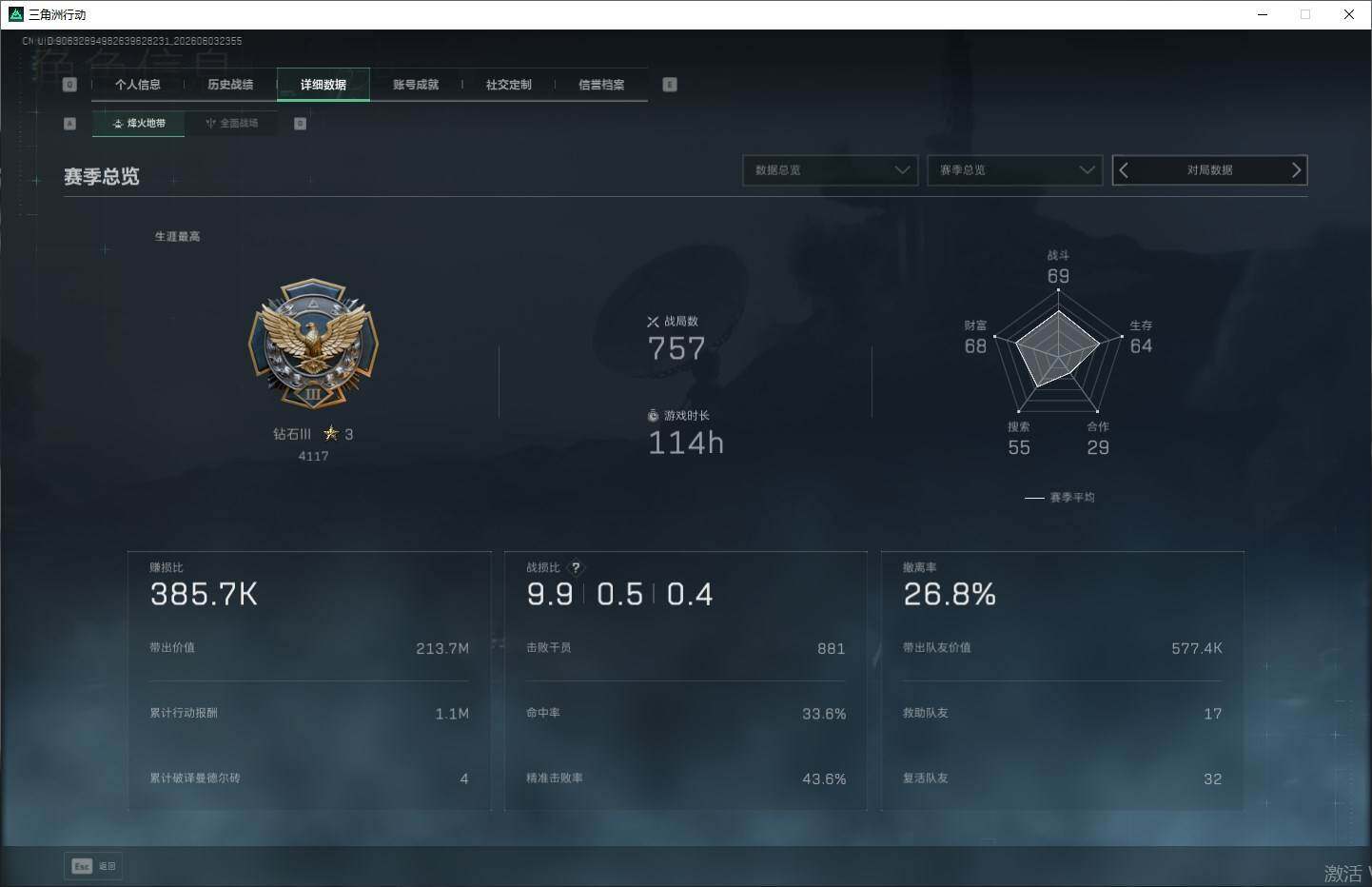The height and width of the screenshot is (887, 1372).
Task: Click the 合作 29 radar label
Action: click(1098, 439)
